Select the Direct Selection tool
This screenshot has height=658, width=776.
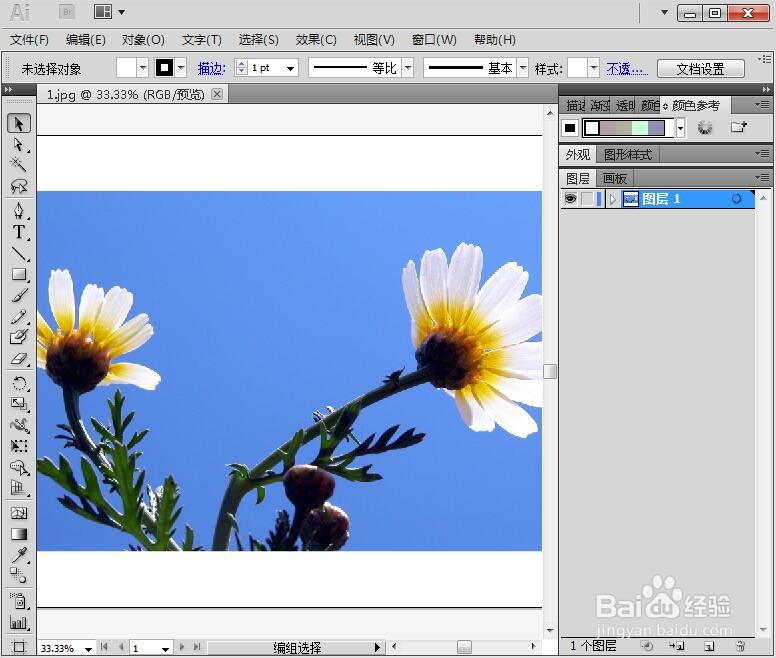[x=19, y=144]
